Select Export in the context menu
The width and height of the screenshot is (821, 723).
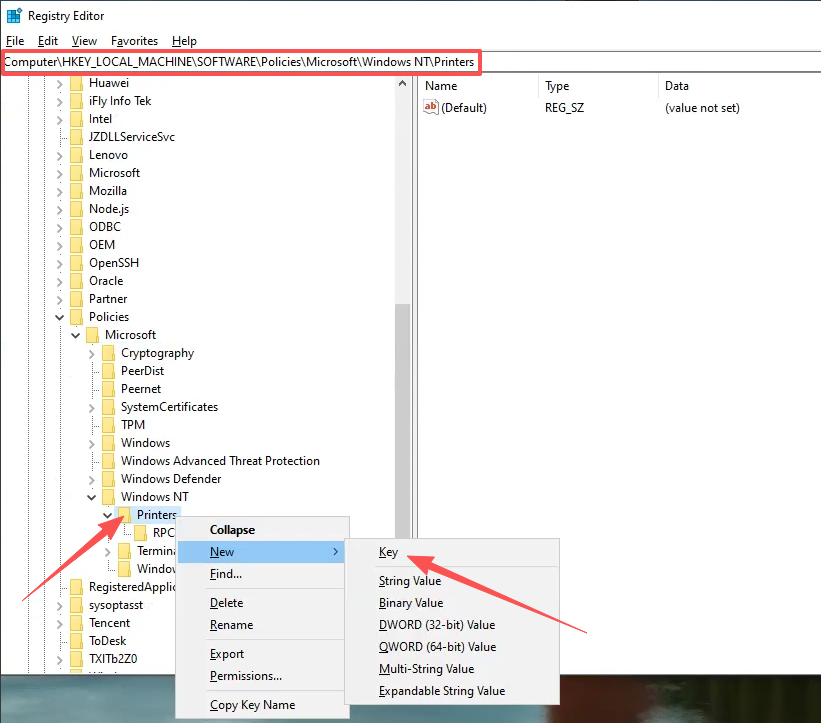click(x=262, y=654)
